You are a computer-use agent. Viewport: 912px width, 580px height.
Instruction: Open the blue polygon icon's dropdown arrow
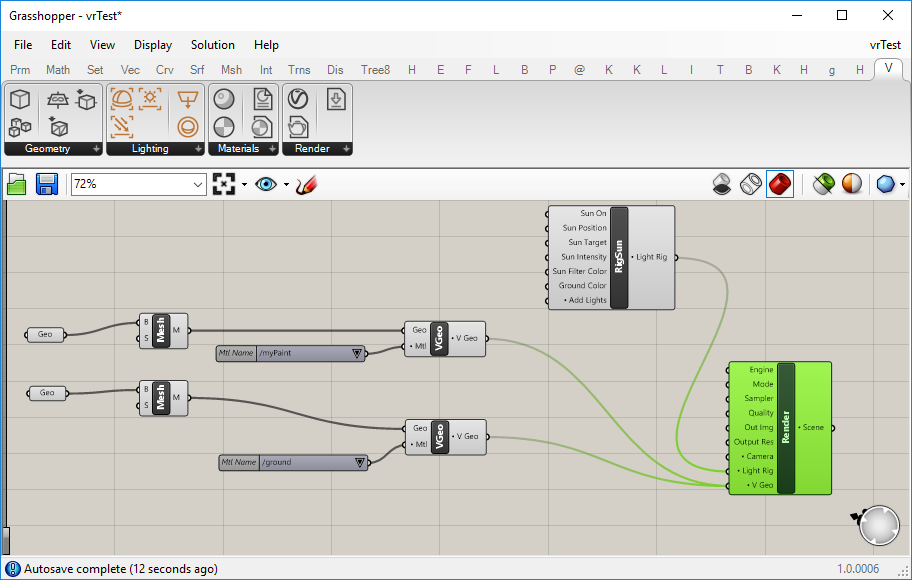pyautogui.click(x=902, y=185)
